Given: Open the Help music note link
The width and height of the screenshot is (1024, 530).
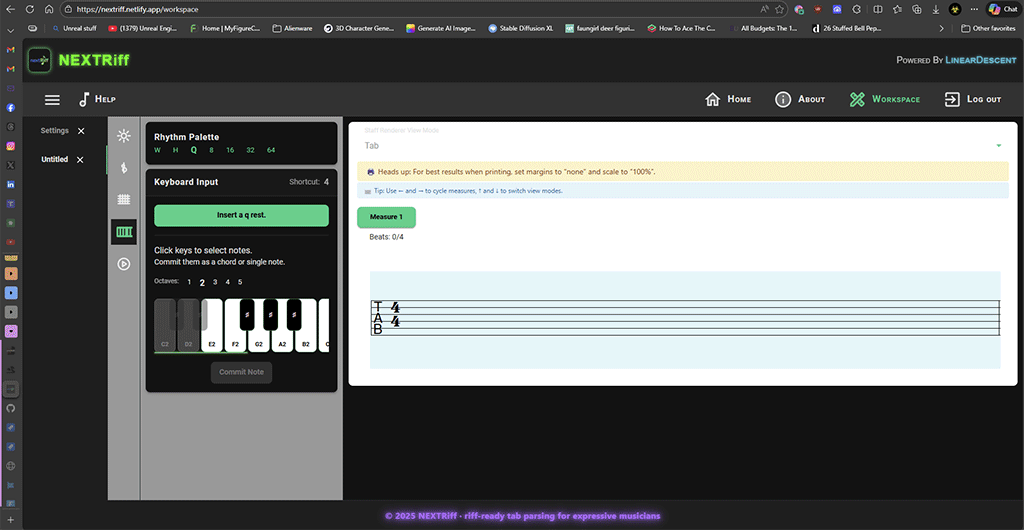Looking at the screenshot, I should tap(97, 100).
